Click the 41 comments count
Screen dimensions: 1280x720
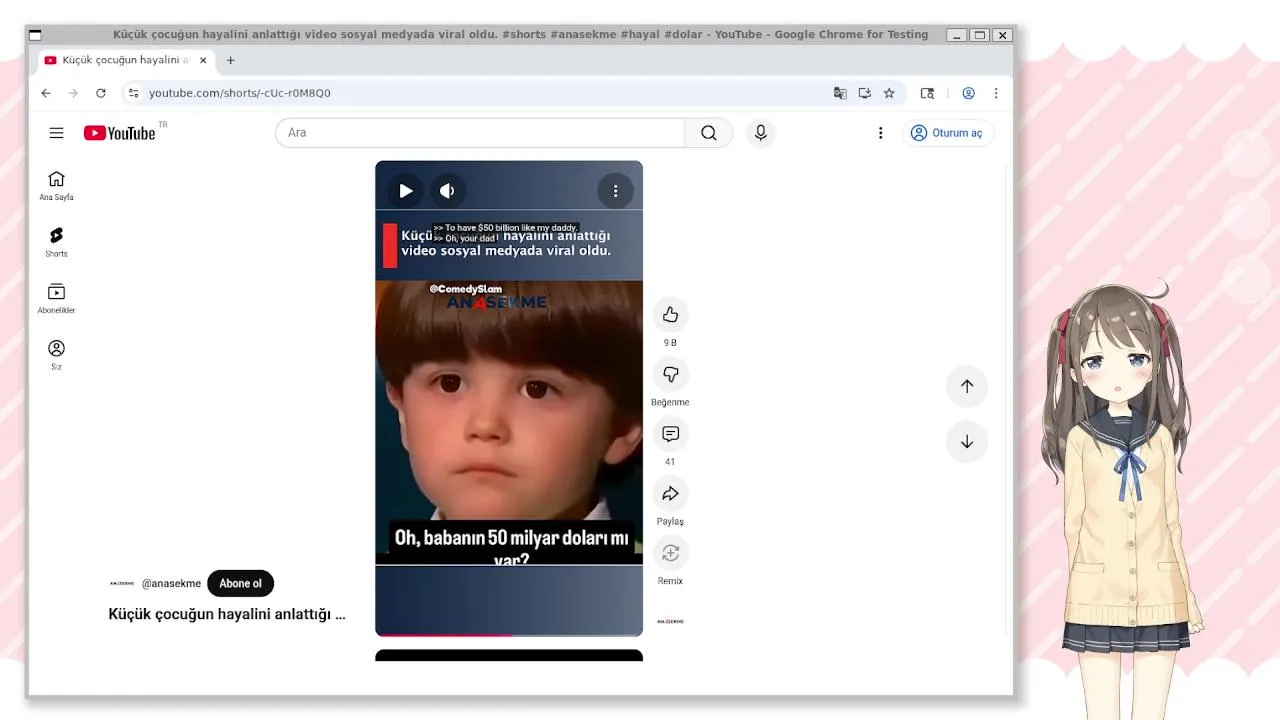670,462
